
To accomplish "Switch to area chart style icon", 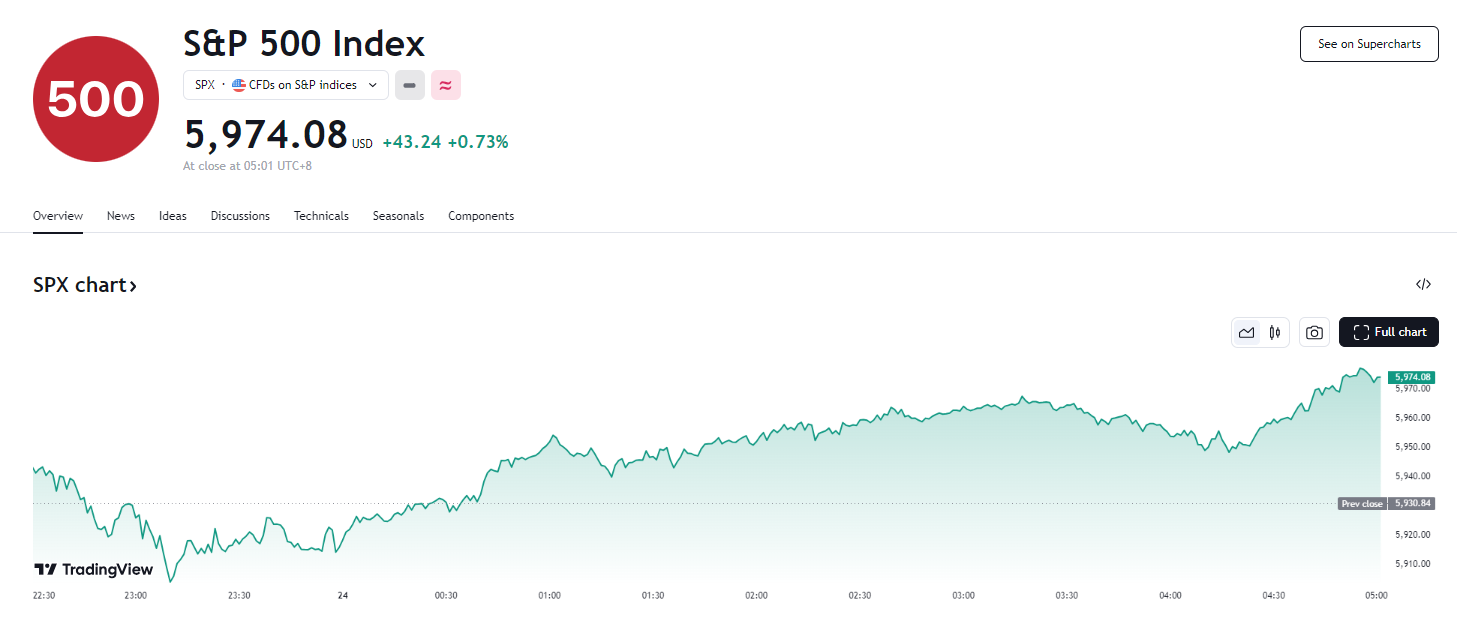I will (x=1246, y=333).
